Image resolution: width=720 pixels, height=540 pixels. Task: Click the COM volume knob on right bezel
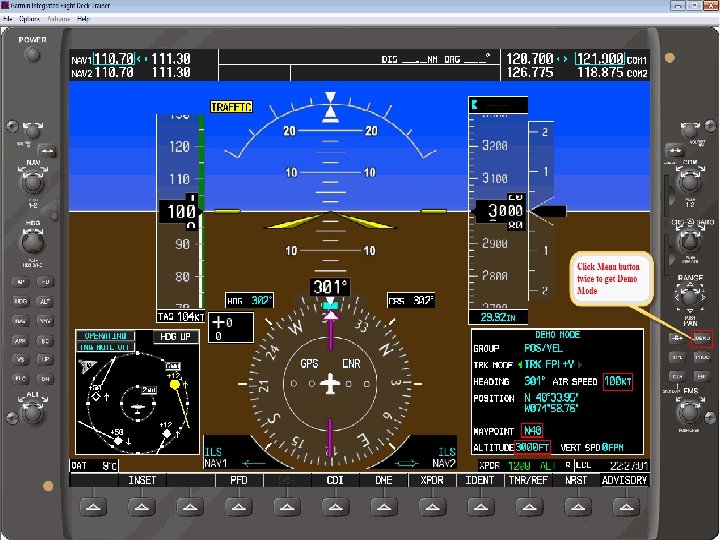pyautogui.click(x=690, y=130)
